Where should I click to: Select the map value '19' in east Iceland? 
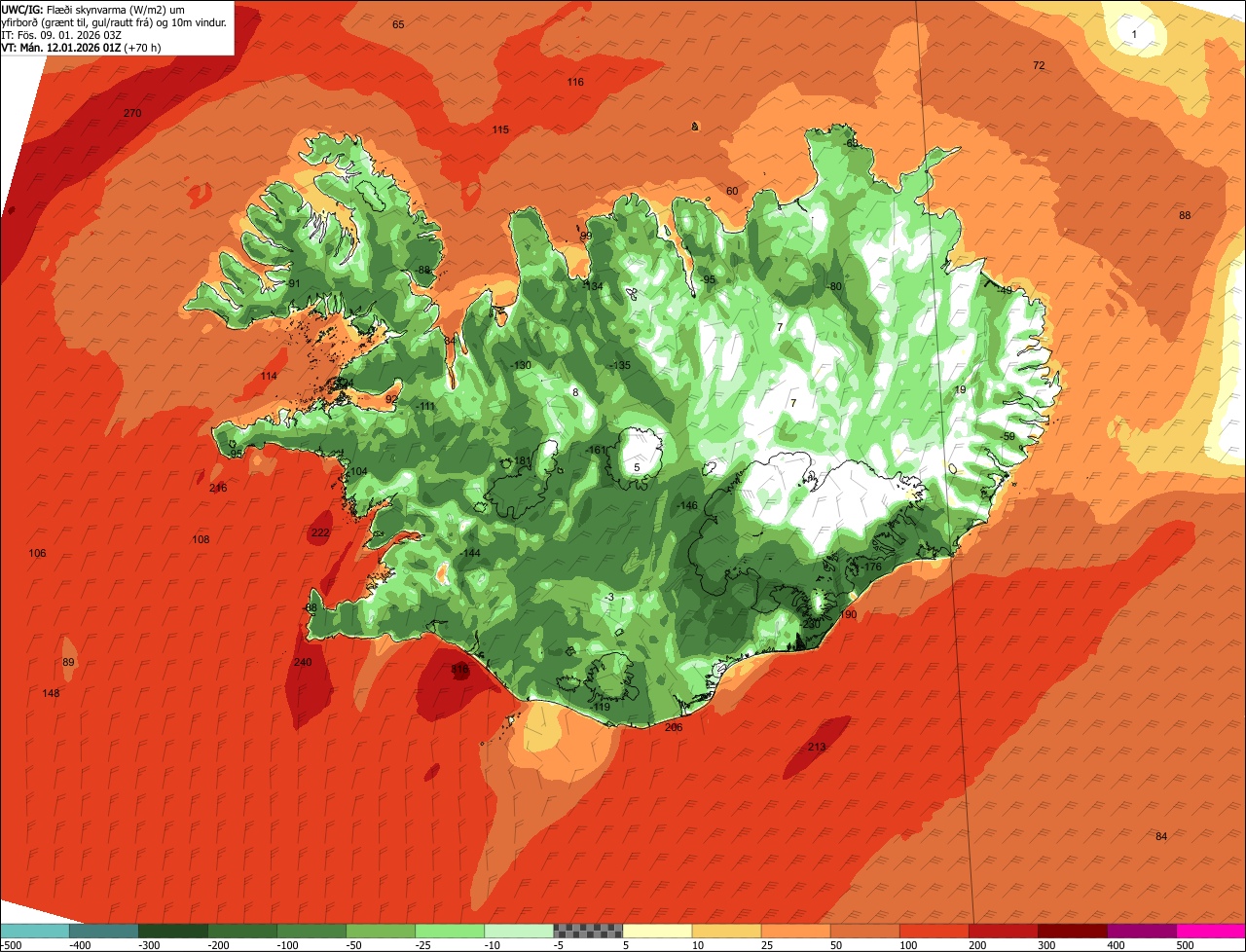(x=960, y=389)
